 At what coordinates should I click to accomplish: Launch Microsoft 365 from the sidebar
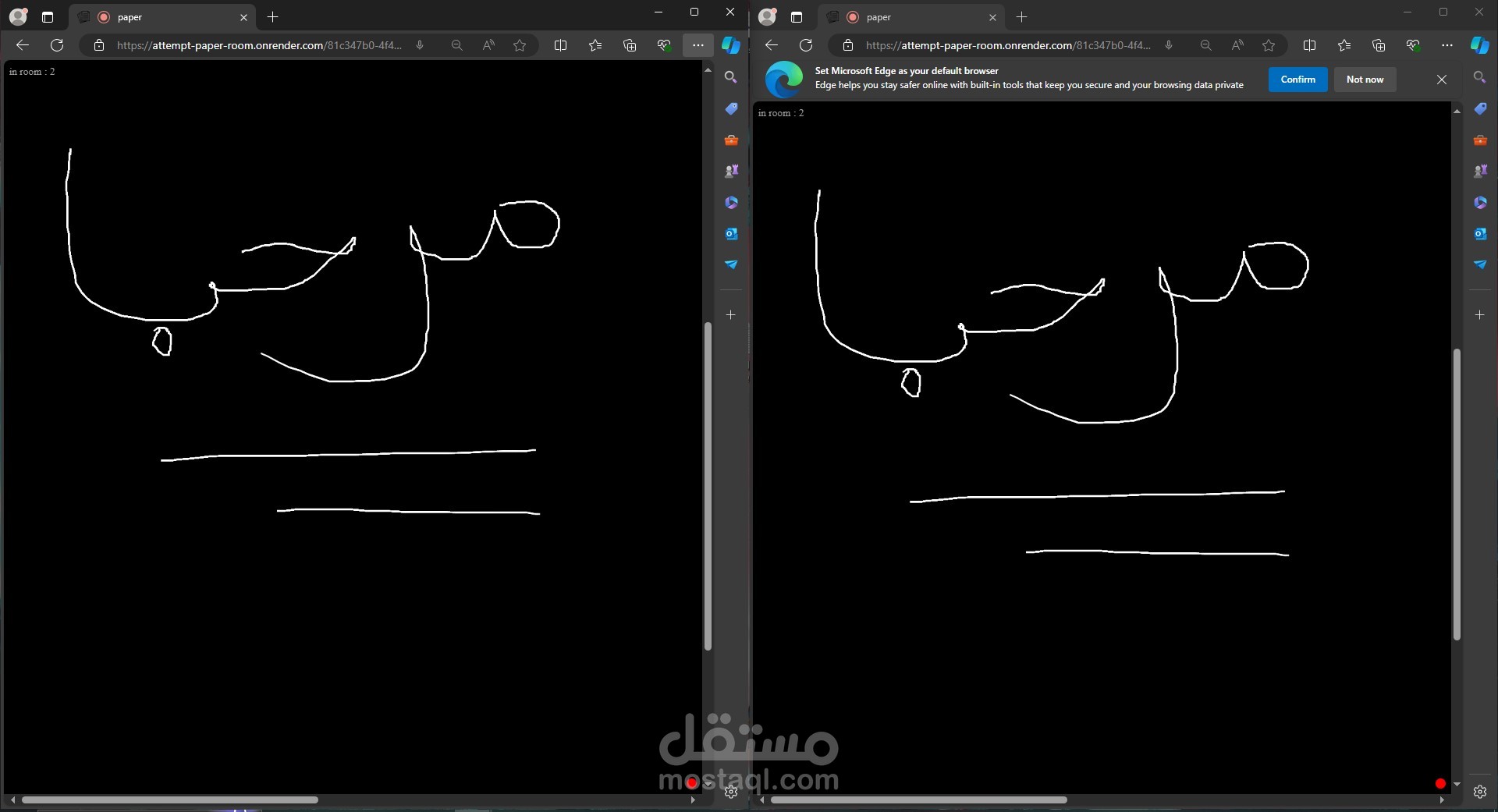(x=731, y=202)
